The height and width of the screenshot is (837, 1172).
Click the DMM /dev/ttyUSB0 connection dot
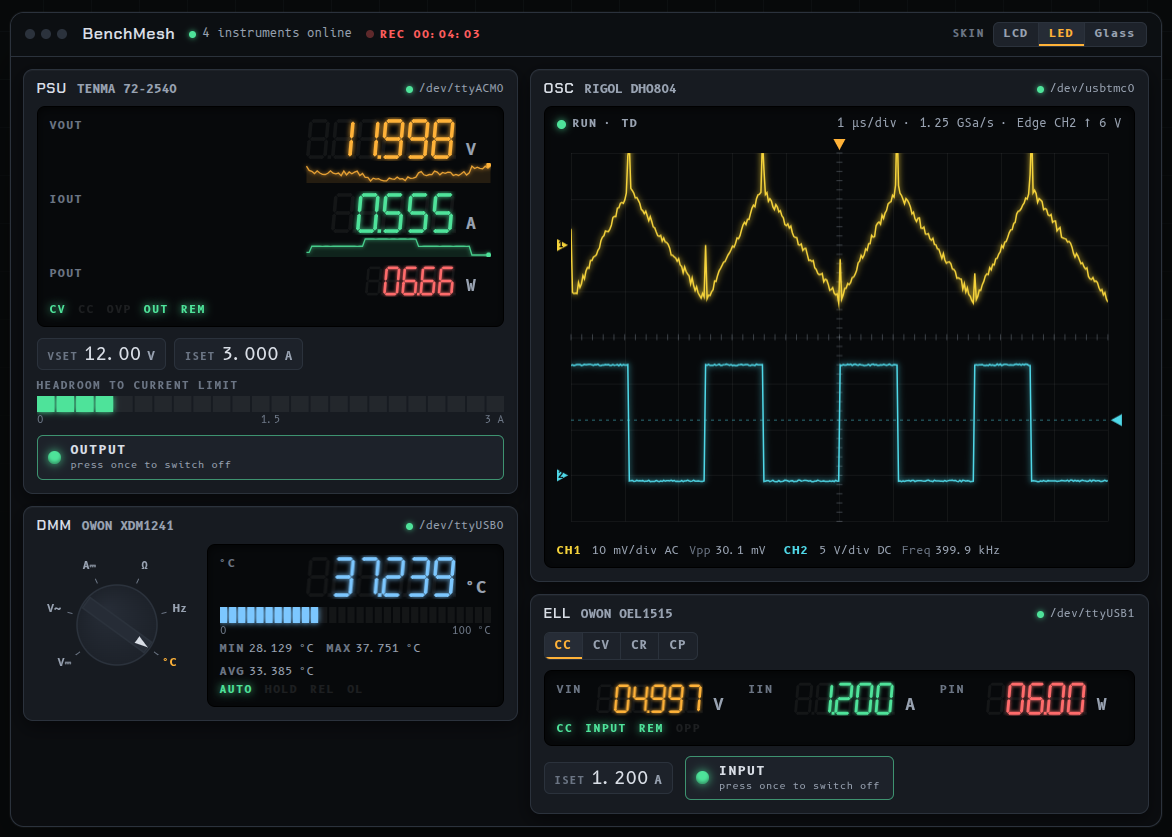point(409,527)
